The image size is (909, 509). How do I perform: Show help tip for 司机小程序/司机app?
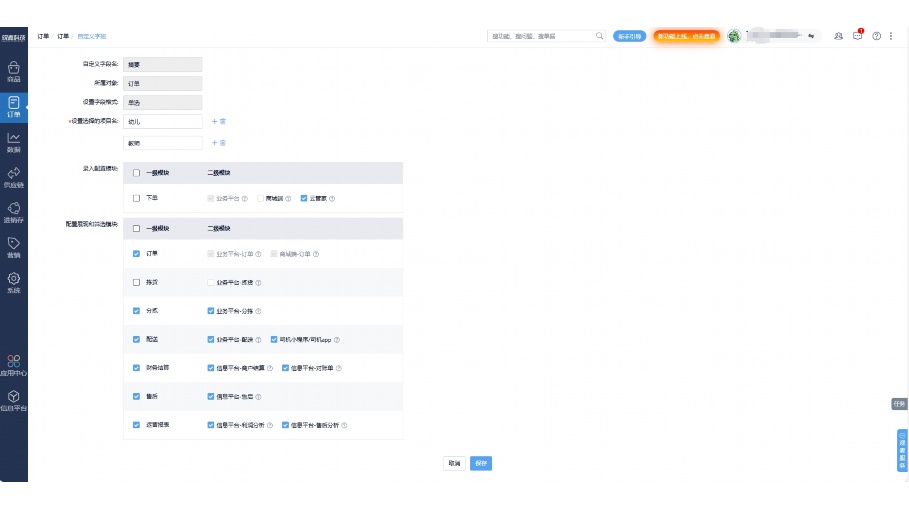tap(337, 340)
